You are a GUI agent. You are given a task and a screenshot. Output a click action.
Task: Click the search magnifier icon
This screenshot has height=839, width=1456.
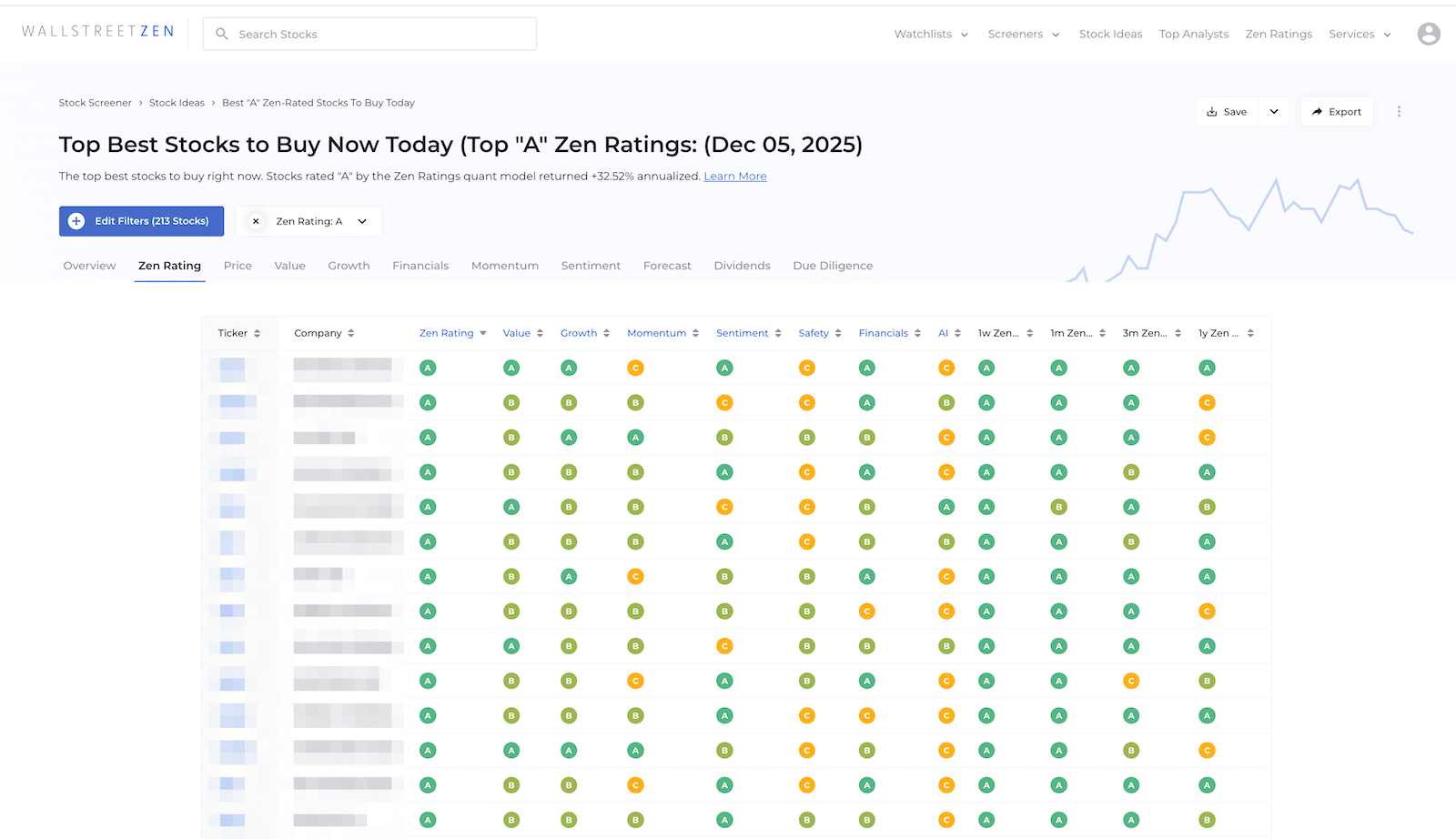coord(222,35)
